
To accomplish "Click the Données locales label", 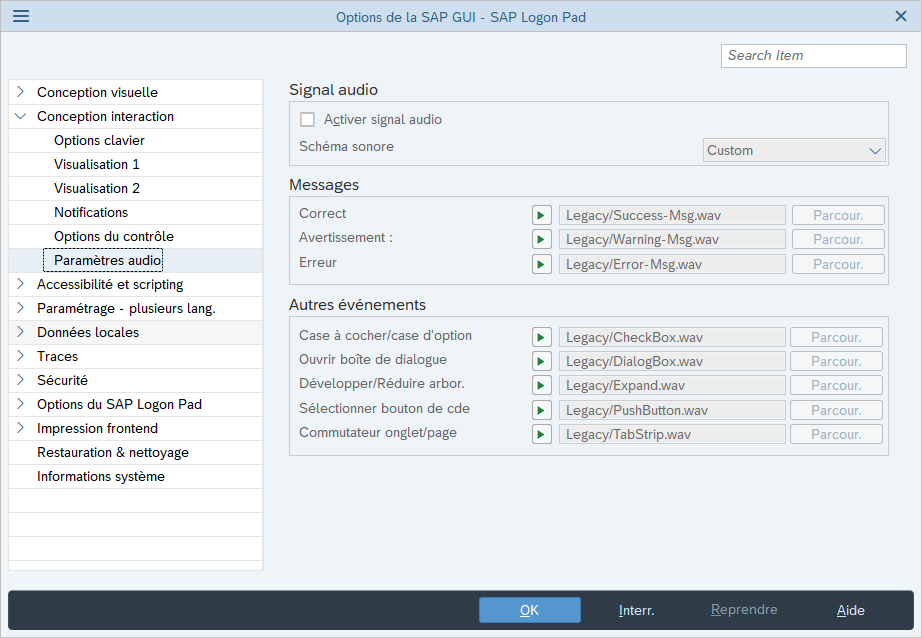I will click(x=88, y=332).
